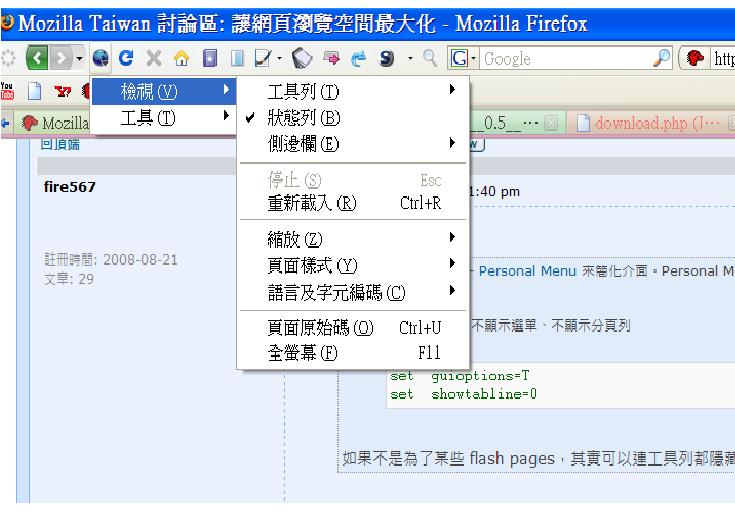
Task: Click the 回頂端 link
Action: [x=60, y=144]
